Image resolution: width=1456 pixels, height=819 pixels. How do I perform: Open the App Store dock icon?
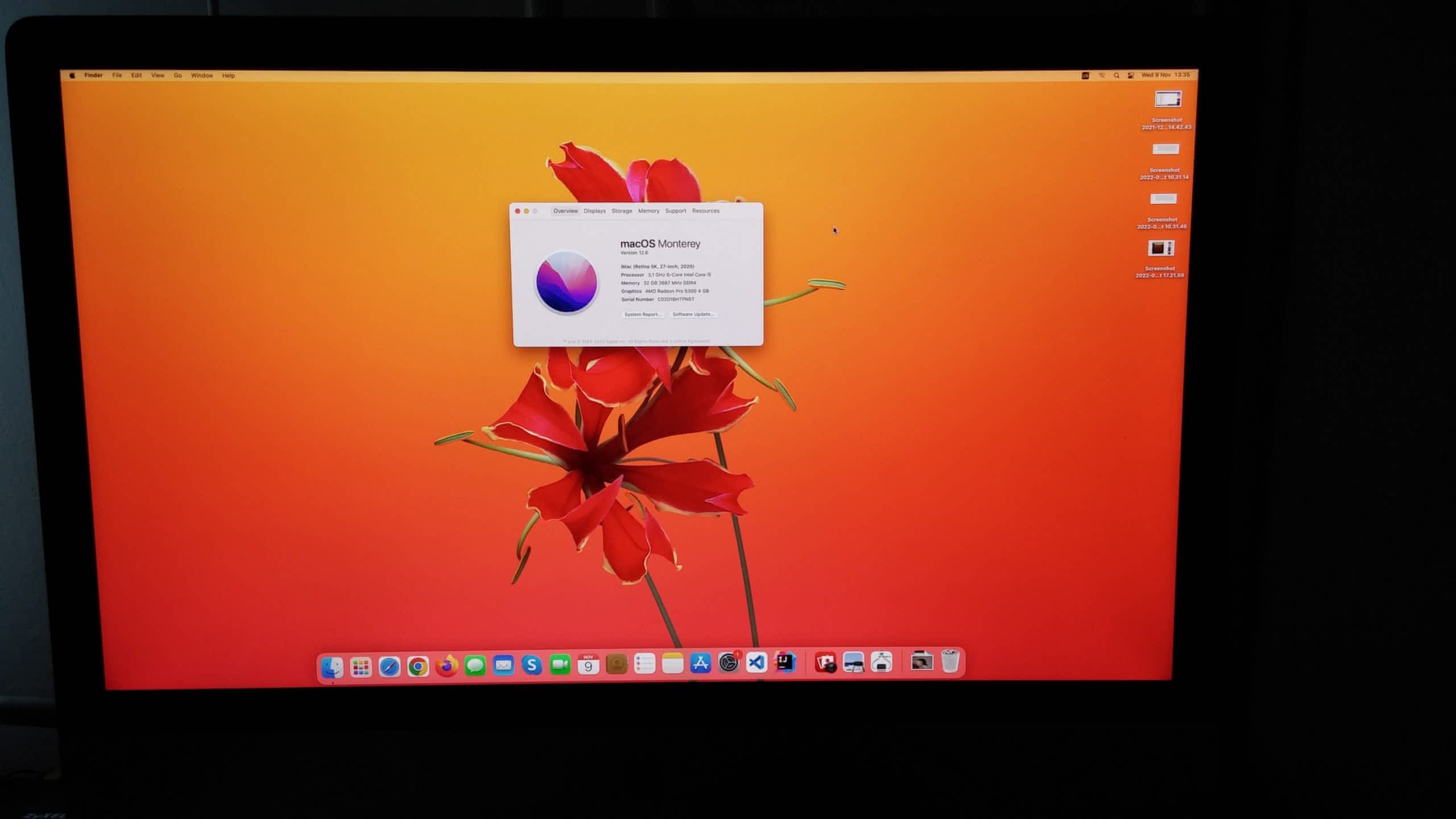tap(701, 663)
